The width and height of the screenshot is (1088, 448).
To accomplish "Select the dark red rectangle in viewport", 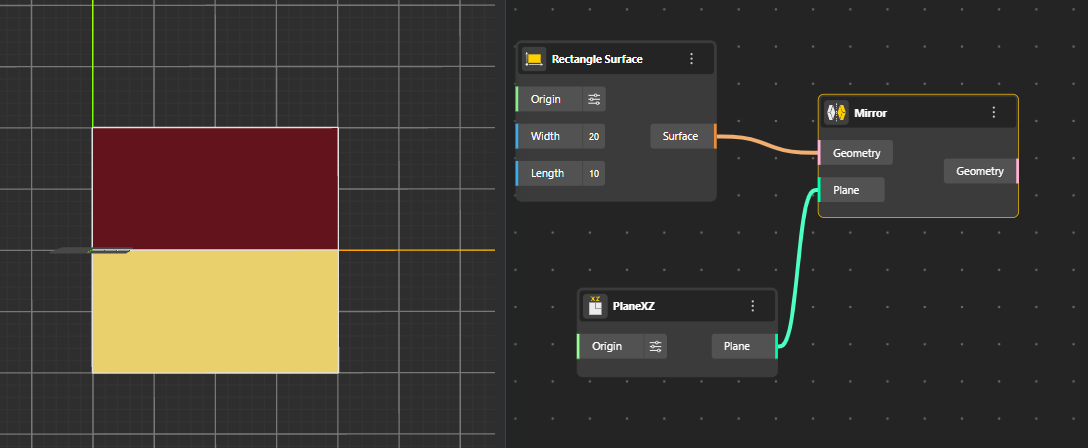I will click(215, 189).
